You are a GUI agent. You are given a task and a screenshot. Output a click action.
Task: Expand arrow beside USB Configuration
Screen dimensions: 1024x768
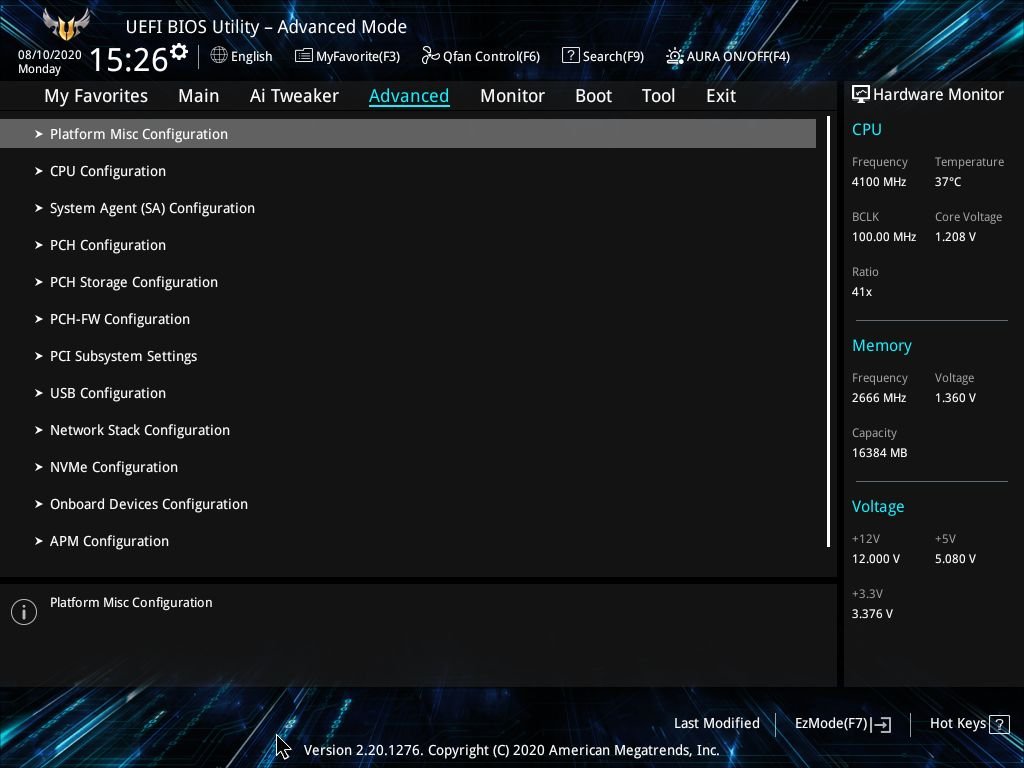point(39,393)
